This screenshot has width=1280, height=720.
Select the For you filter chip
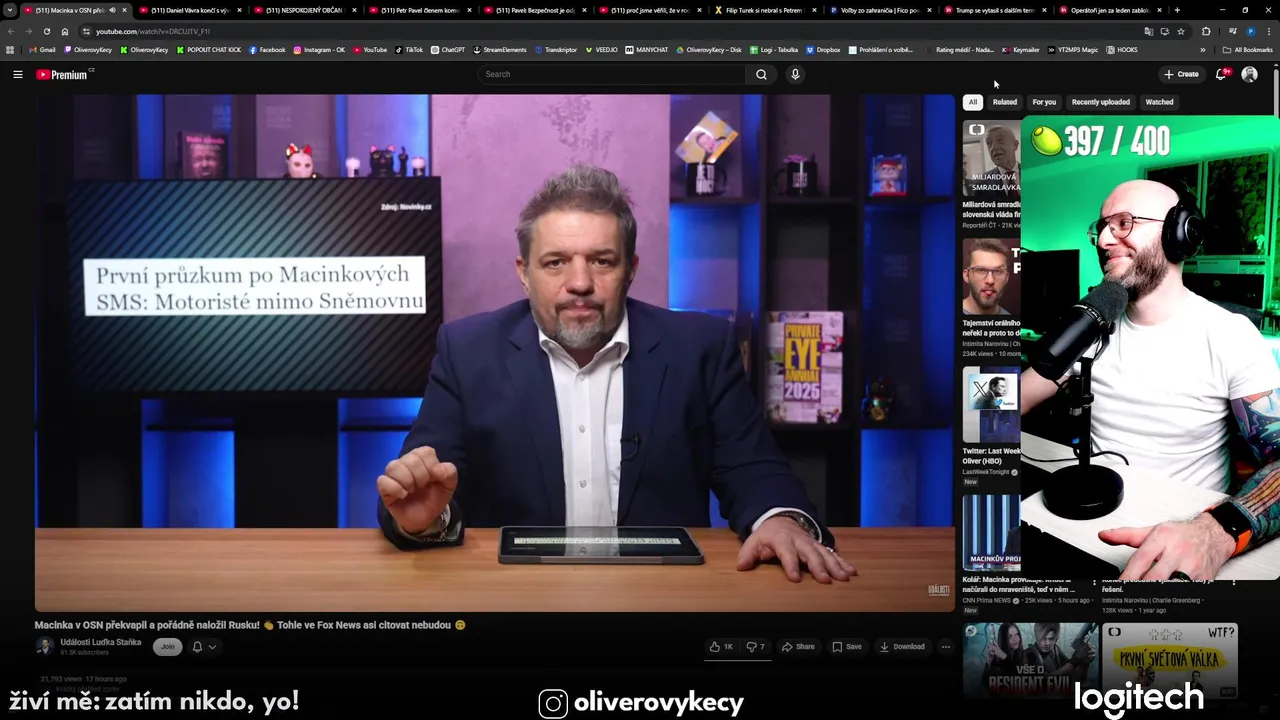coord(1044,102)
